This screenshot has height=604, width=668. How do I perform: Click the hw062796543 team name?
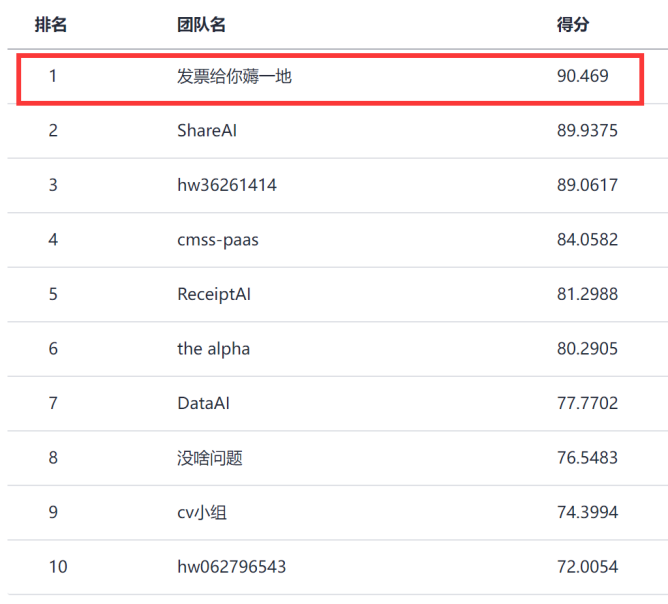(x=232, y=567)
